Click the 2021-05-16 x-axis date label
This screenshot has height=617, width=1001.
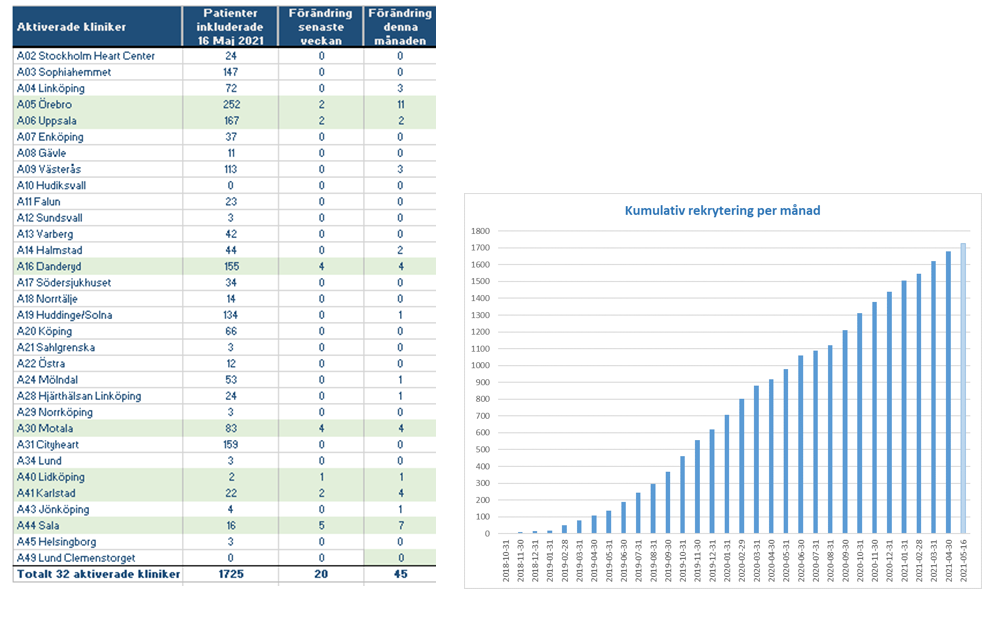pyautogui.click(x=964, y=561)
